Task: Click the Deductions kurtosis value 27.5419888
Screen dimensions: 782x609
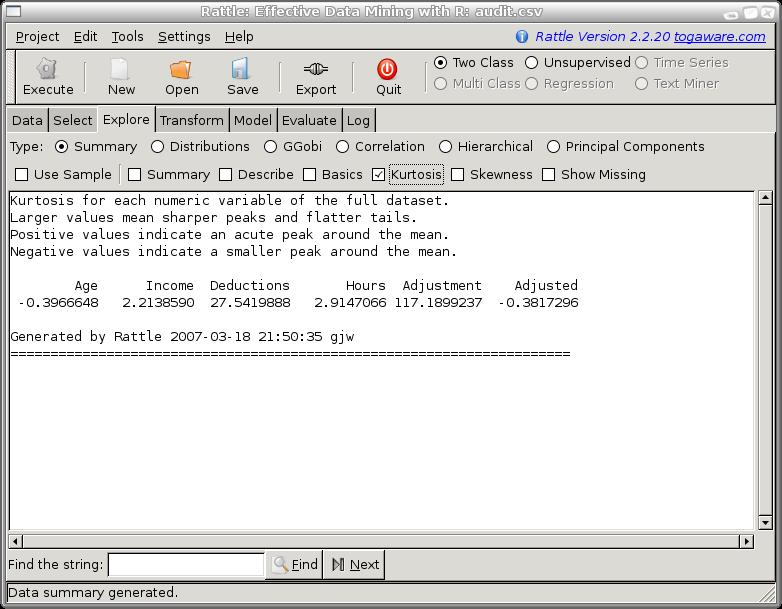Action: (x=250, y=303)
